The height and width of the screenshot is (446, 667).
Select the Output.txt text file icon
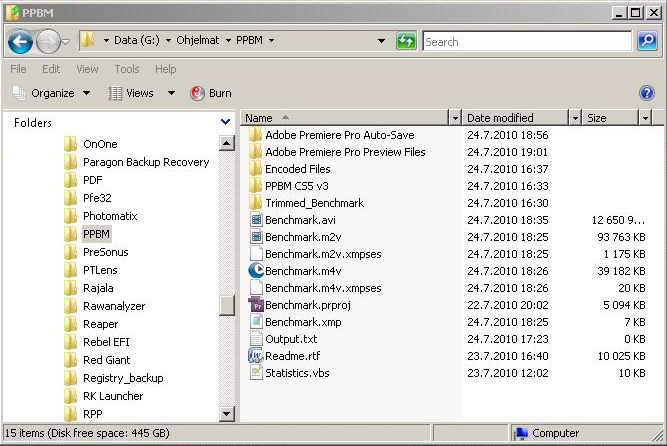256,339
